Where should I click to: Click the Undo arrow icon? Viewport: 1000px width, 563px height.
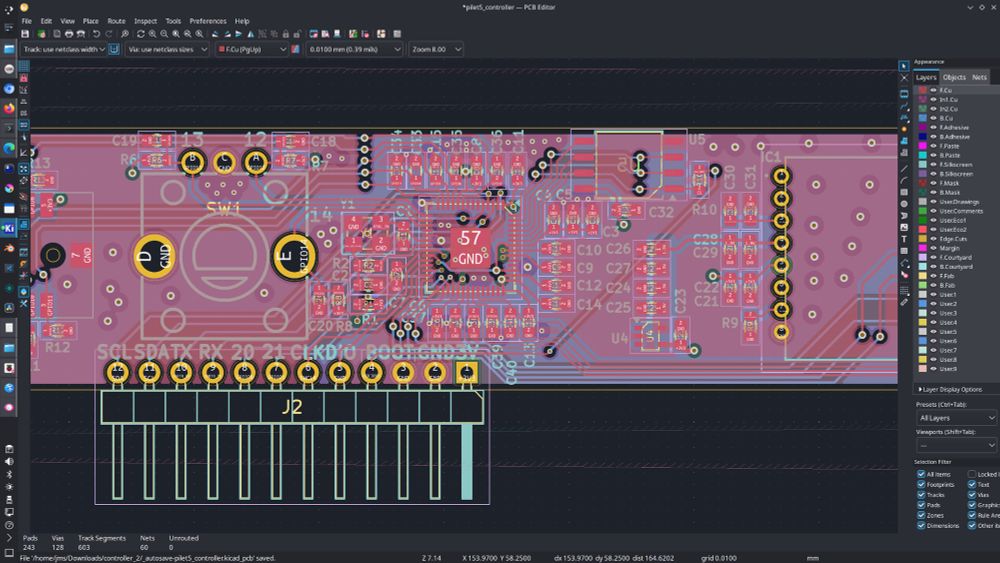tap(95, 34)
